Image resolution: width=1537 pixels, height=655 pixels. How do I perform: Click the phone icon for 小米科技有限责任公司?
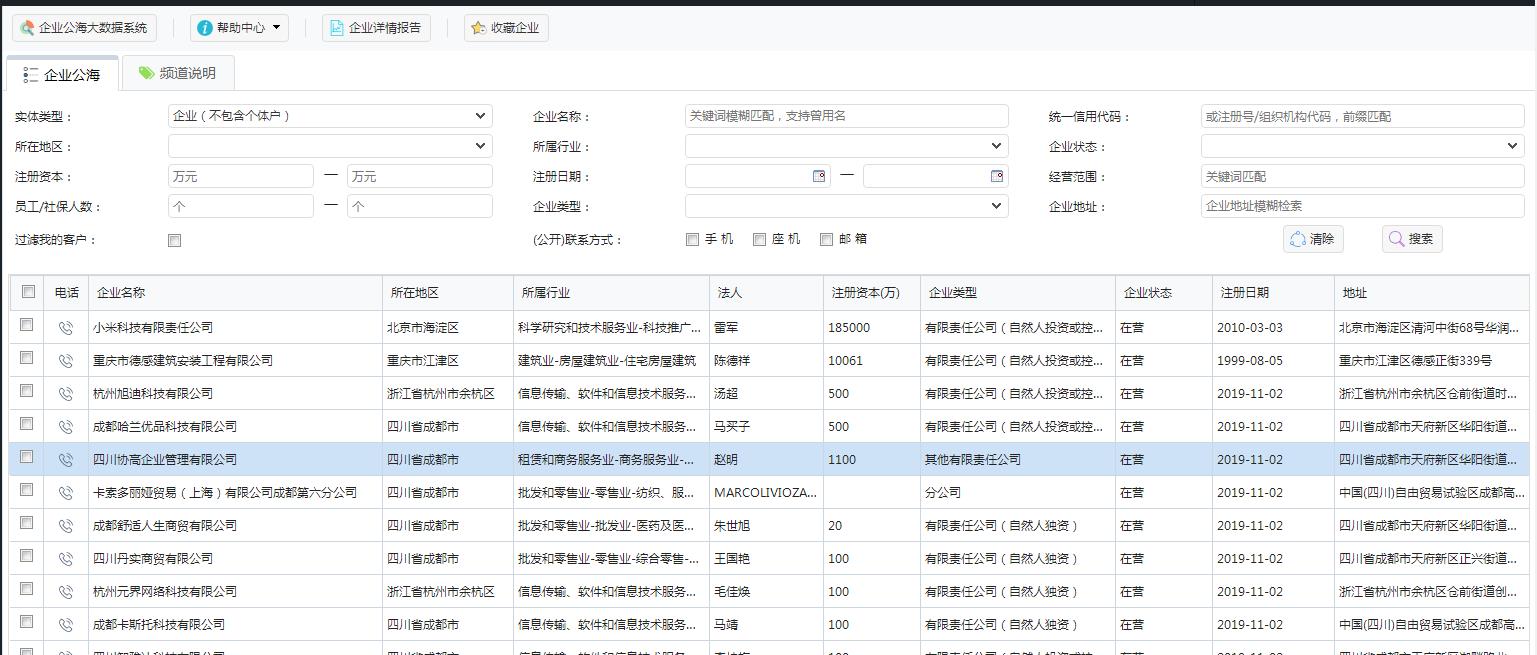[65, 327]
